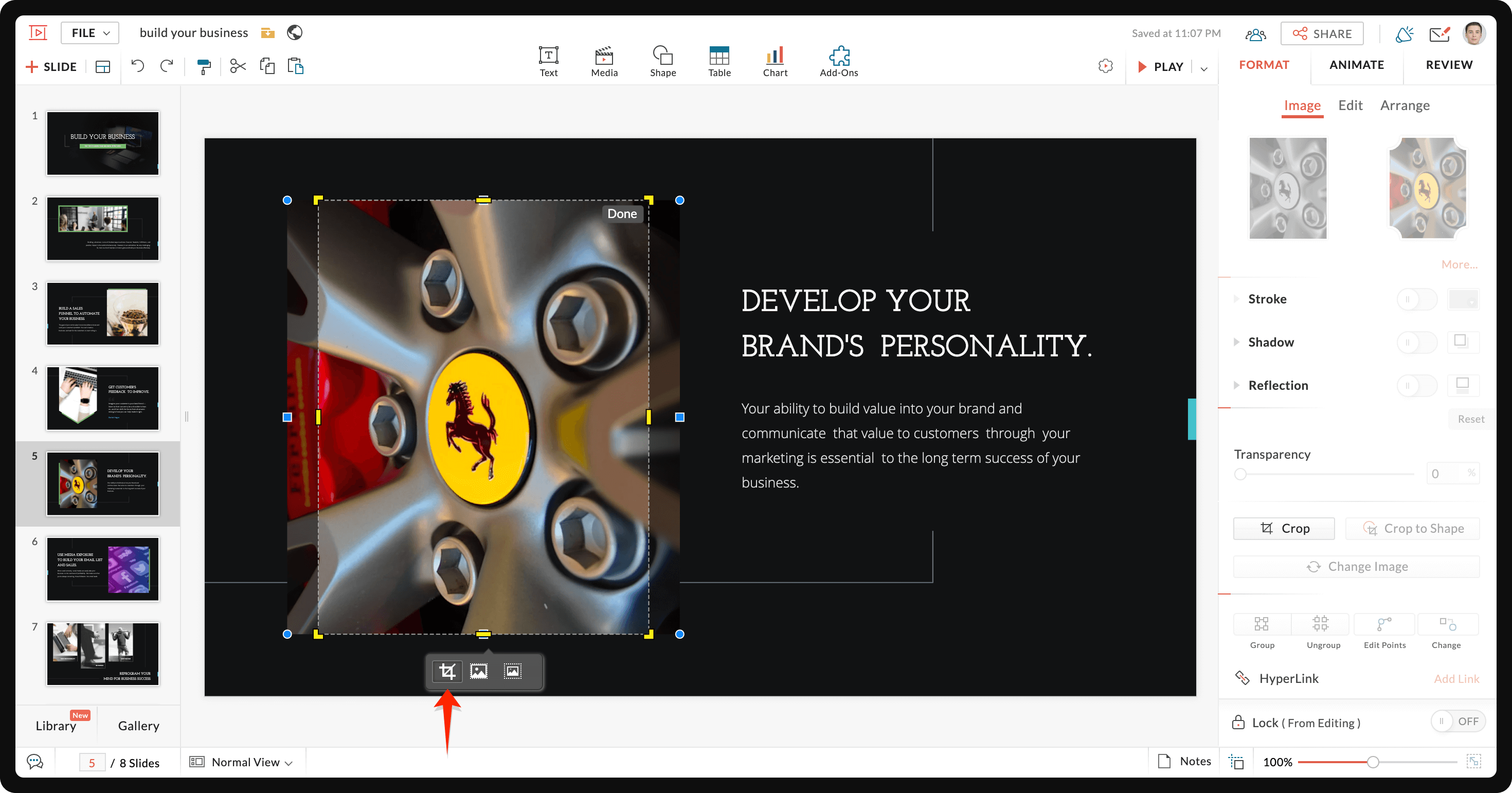Click the Add Link button
This screenshot has height=793, width=1512.
click(1455, 678)
